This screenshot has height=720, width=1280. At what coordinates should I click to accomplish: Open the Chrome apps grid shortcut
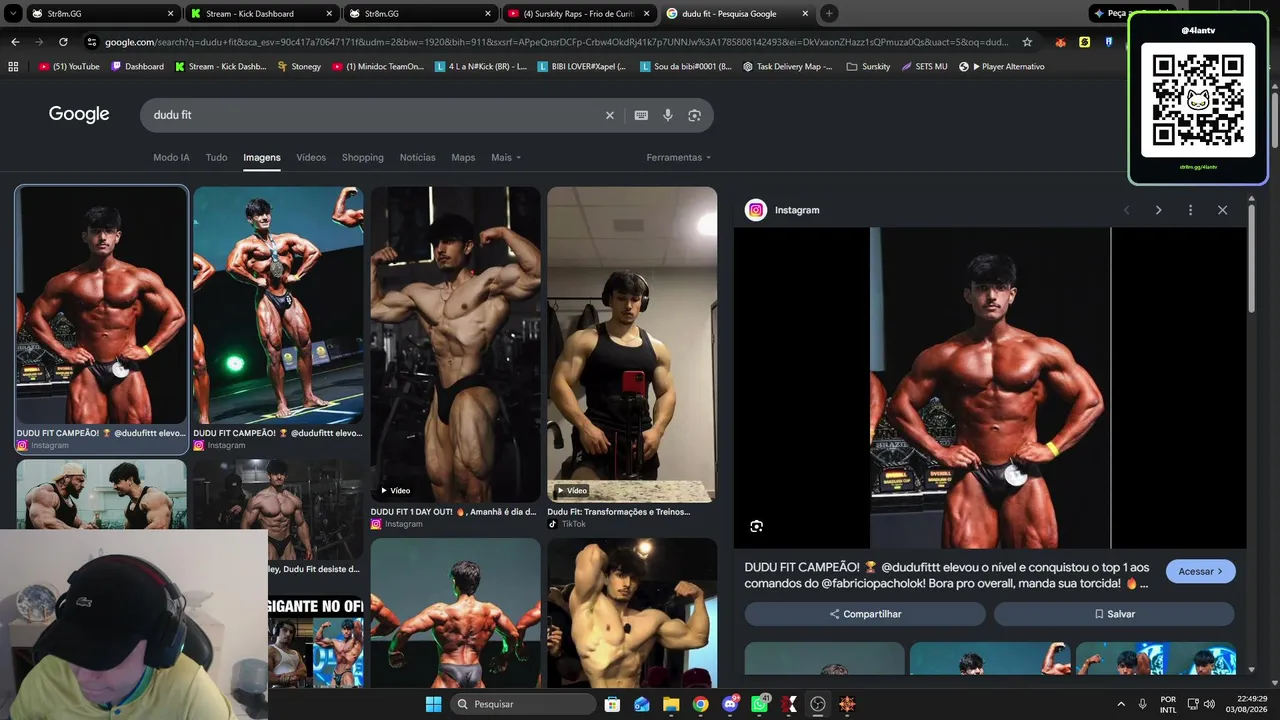click(13, 67)
